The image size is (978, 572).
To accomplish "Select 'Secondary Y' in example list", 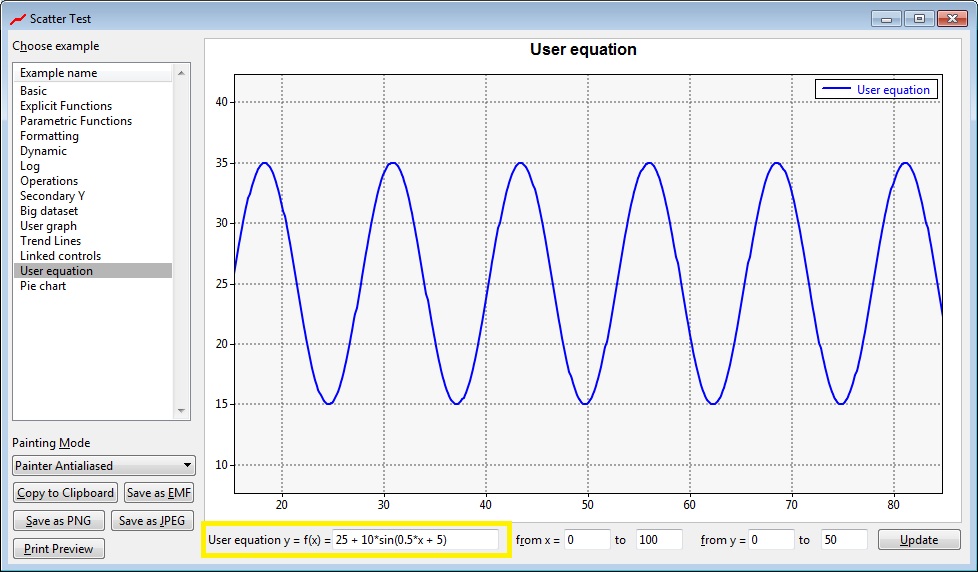I will click(x=52, y=196).
